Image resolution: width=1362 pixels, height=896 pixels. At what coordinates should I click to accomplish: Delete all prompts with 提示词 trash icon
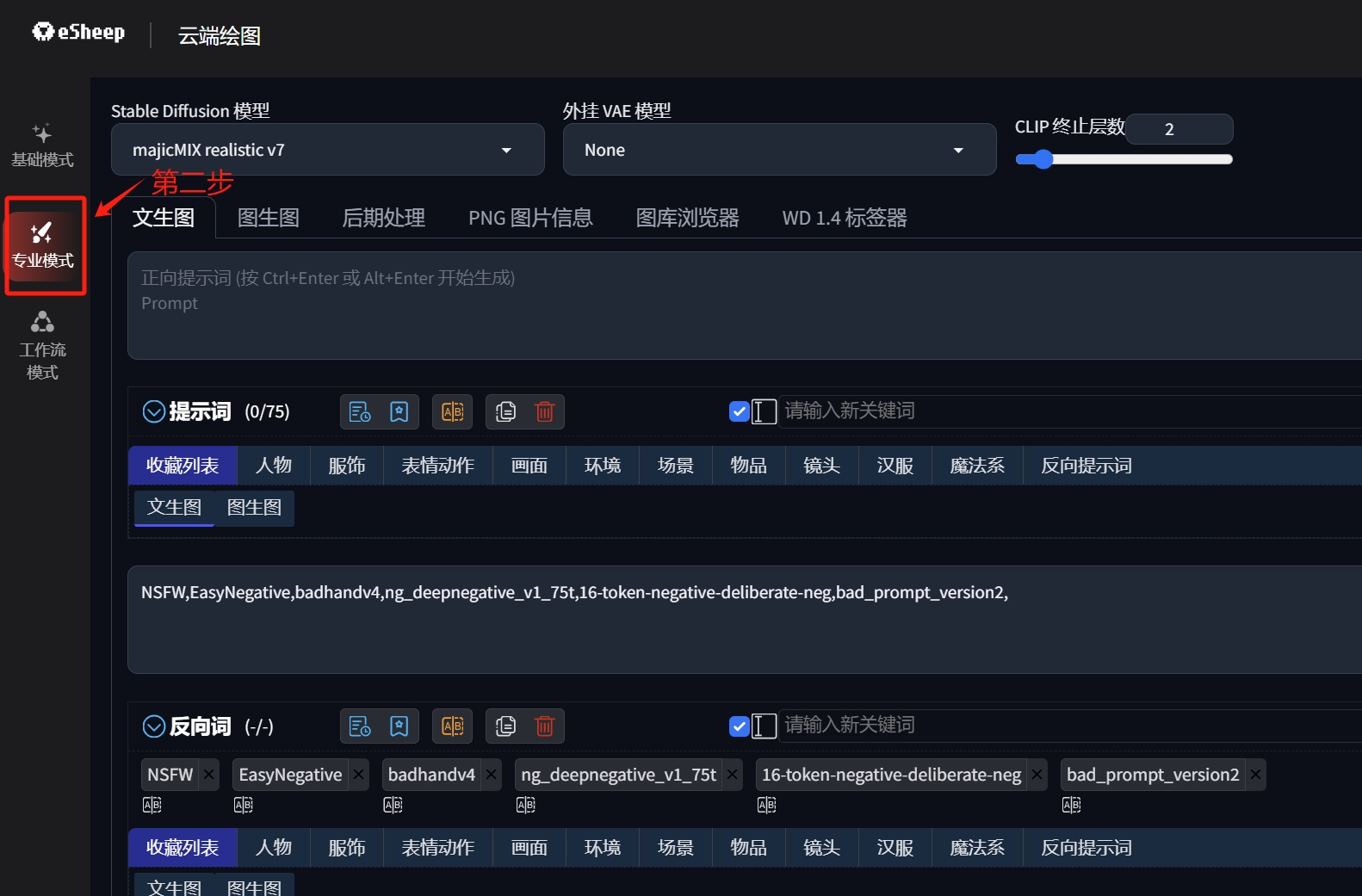(x=545, y=411)
